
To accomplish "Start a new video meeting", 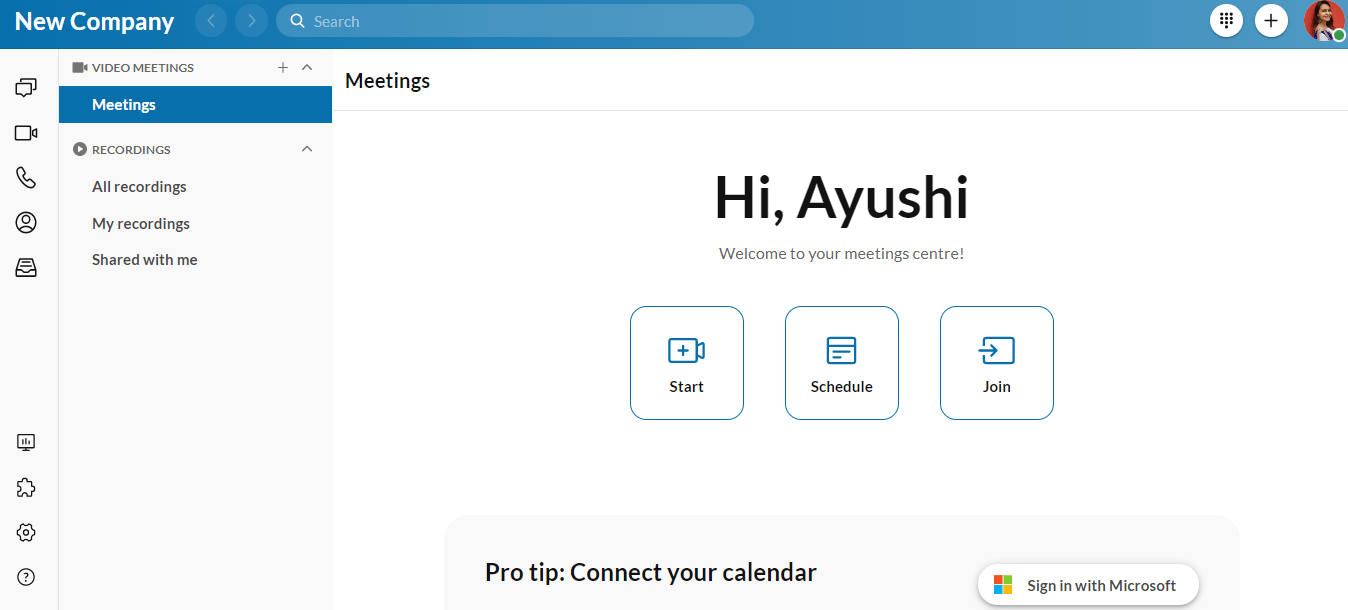I will coord(687,363).
